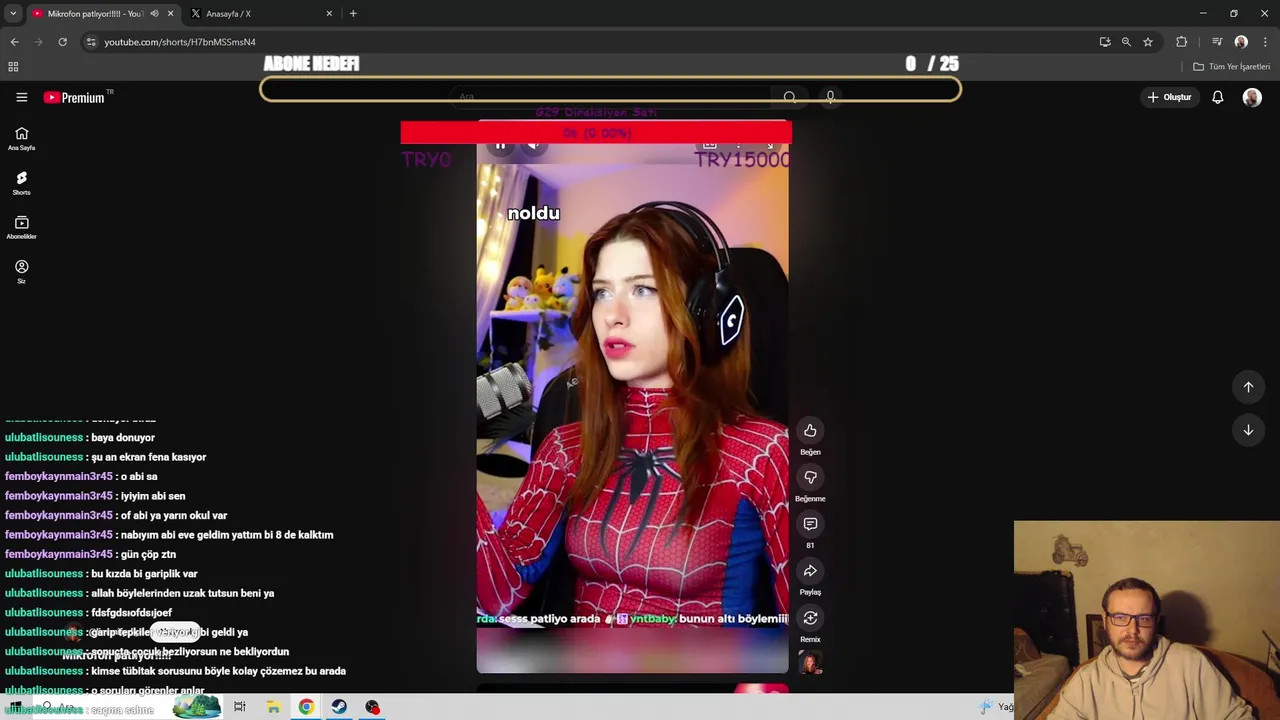This screenshot has height=720, width=1280.
Task: Go to Ana Sayfa in sidebar
Action: coord(21,138)
